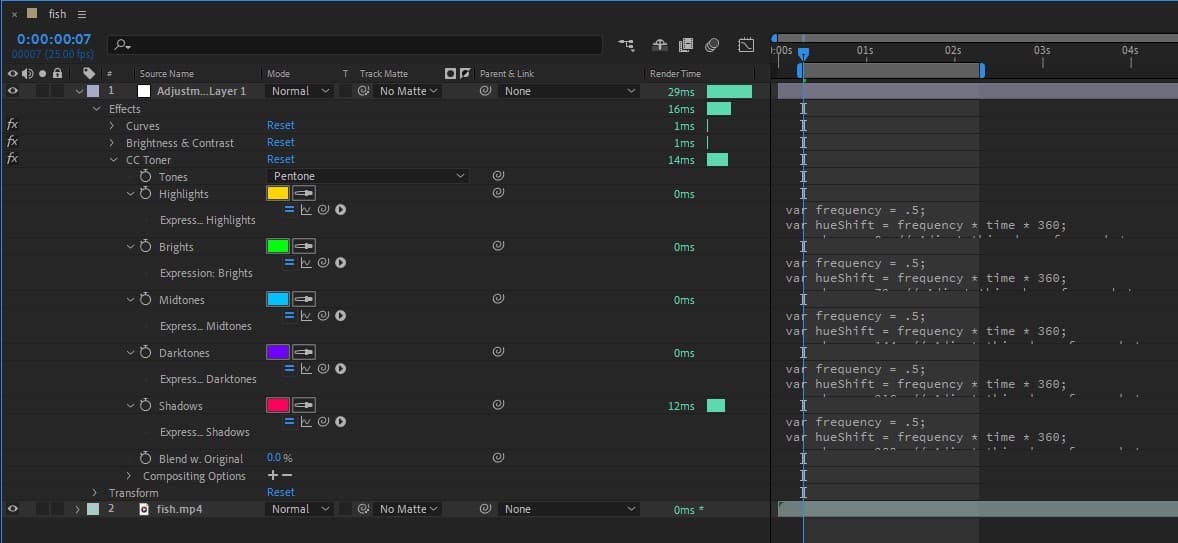The width and height of the screenshot is (1178, 543).
Task: Toggle stopwatch for Tones property
Action: click(146, 176)
